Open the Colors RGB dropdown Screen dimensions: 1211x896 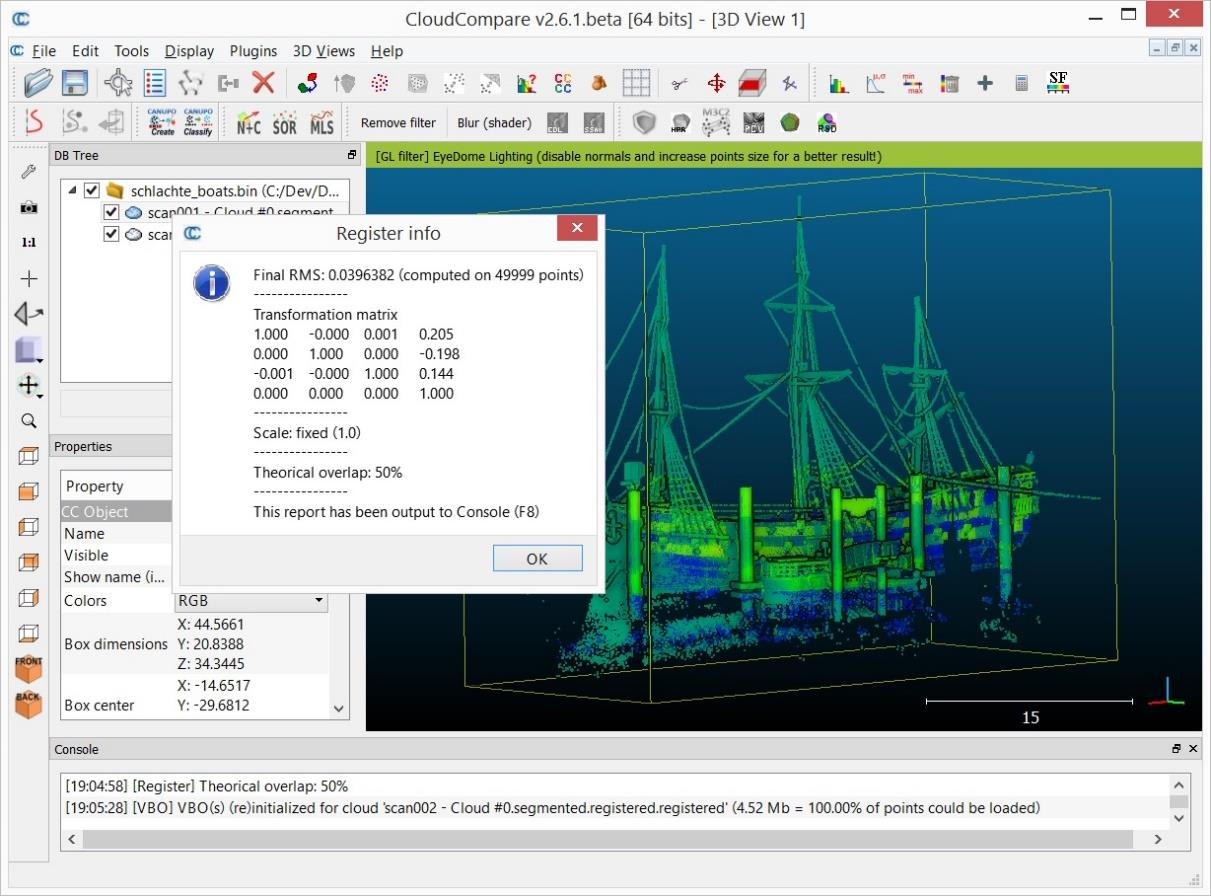coord(251,601)
